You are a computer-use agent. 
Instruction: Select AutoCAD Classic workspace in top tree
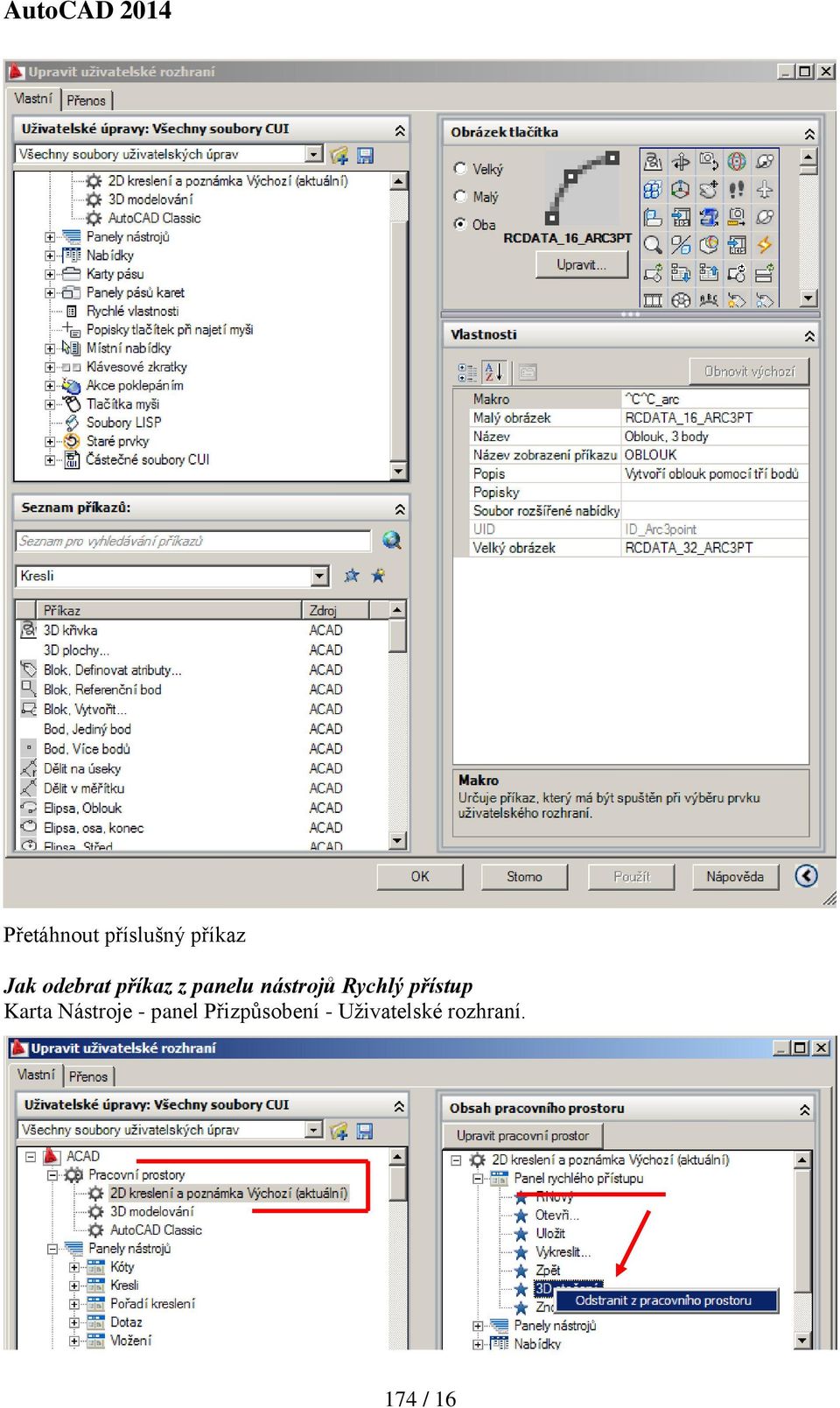coord(154,218)
